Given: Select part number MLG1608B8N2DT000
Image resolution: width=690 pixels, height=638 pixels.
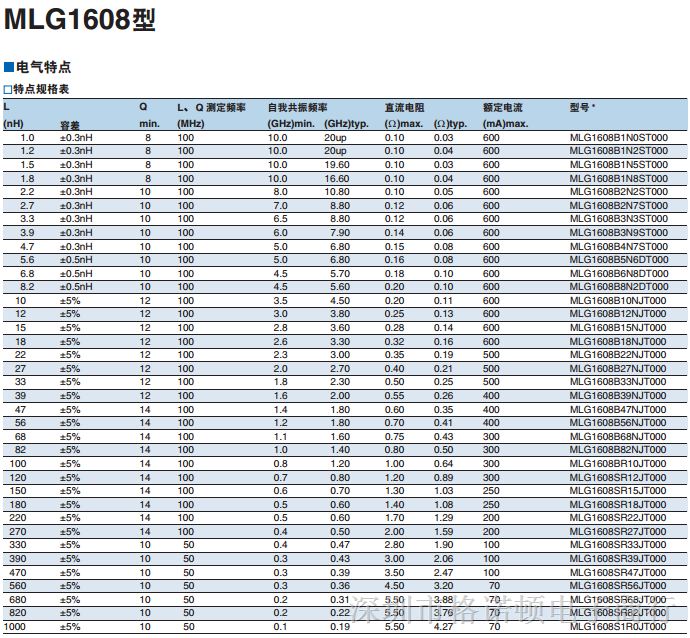Looking at the screenshot, I should pos(619,287).
